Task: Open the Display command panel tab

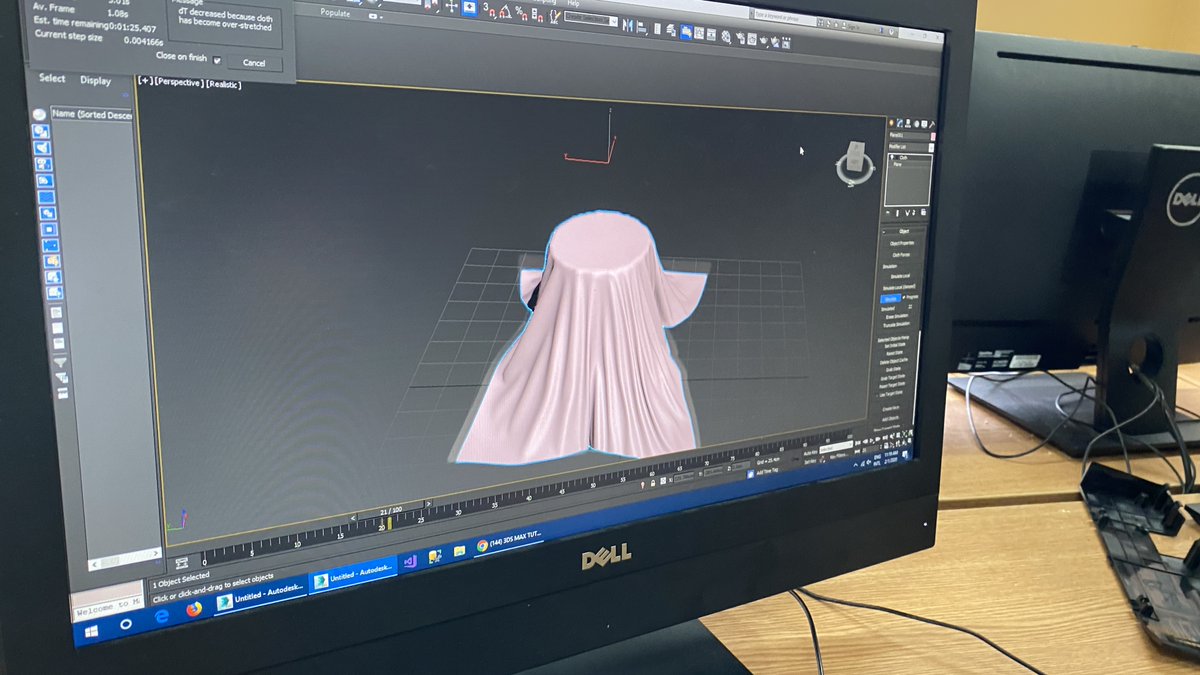Action: 924,123
